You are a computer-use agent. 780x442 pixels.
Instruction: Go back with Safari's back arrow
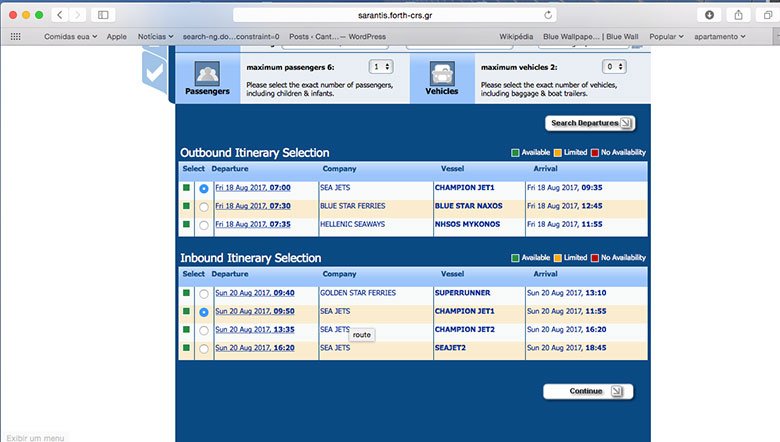pos(60,15)
